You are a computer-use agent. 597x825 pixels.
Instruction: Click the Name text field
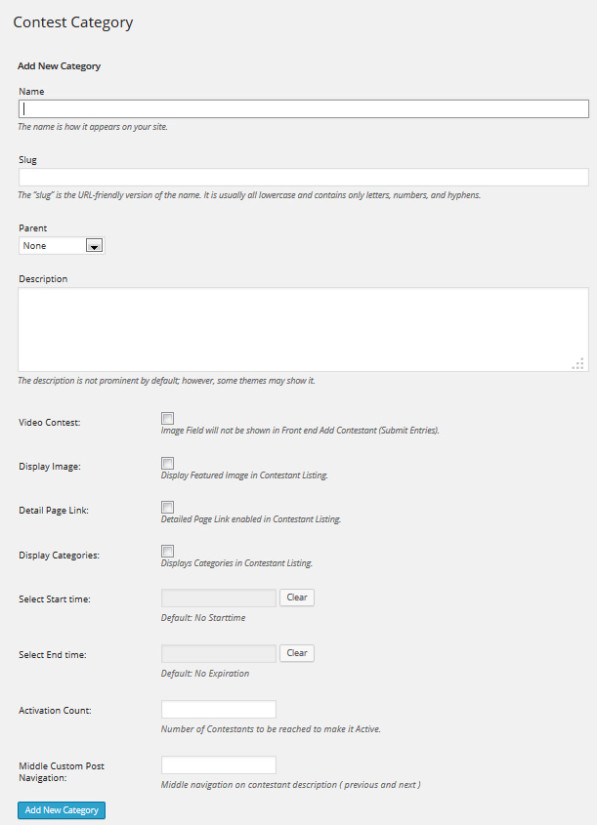pos(303,109)
